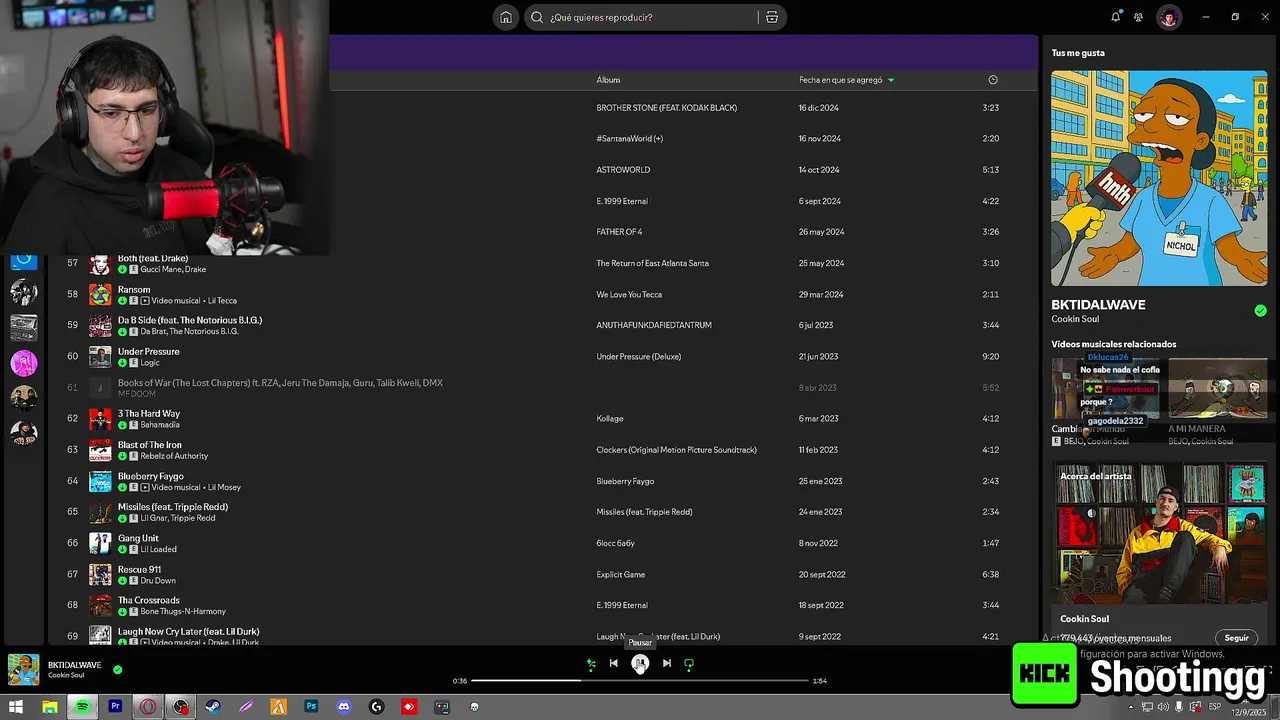Screen dimensions: 1280x720
Task: Select the track Missiles (feat. Trippie Redd)
Action: coord(173,507)
